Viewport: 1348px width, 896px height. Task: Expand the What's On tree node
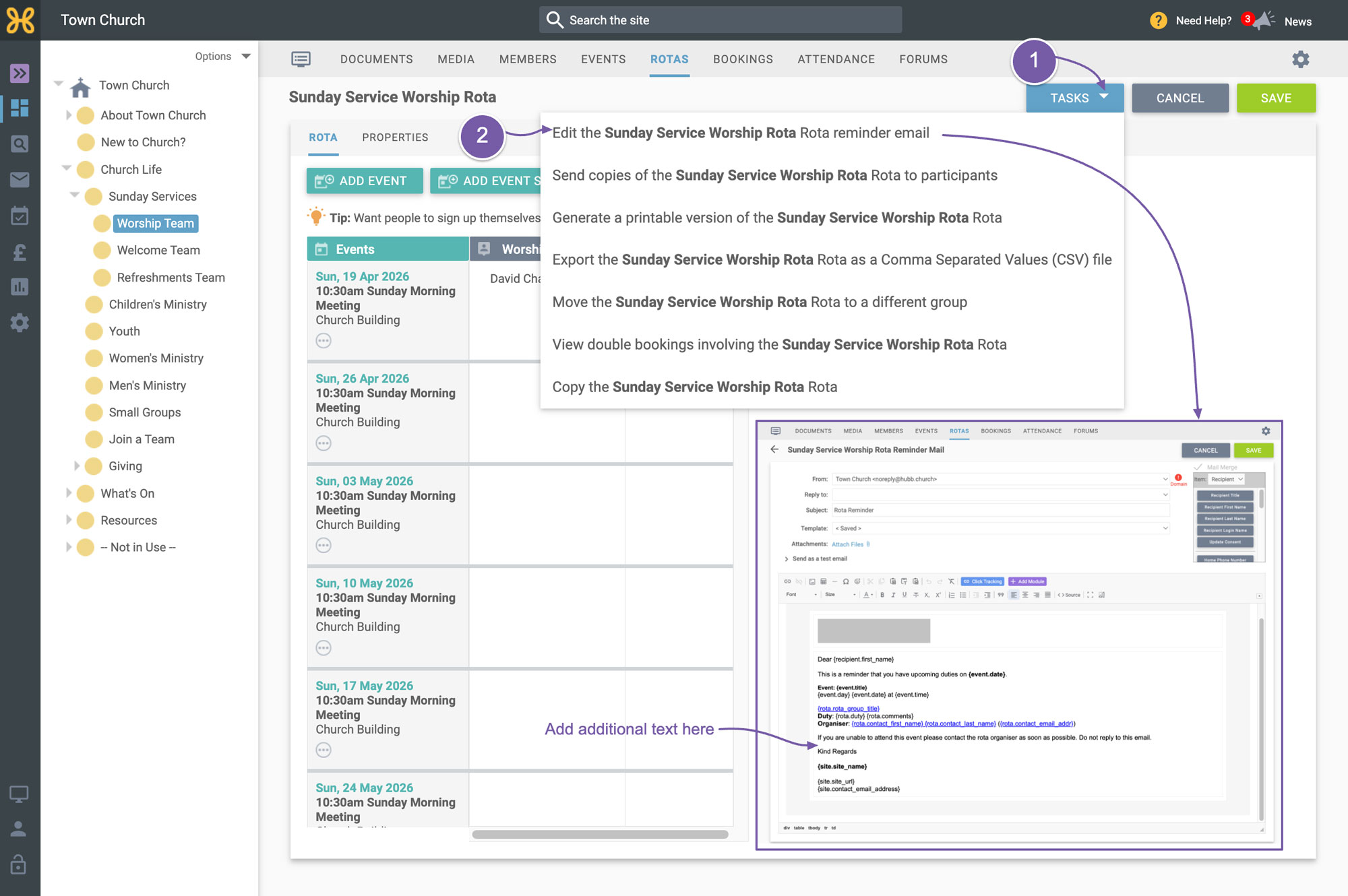pos(68,493)
